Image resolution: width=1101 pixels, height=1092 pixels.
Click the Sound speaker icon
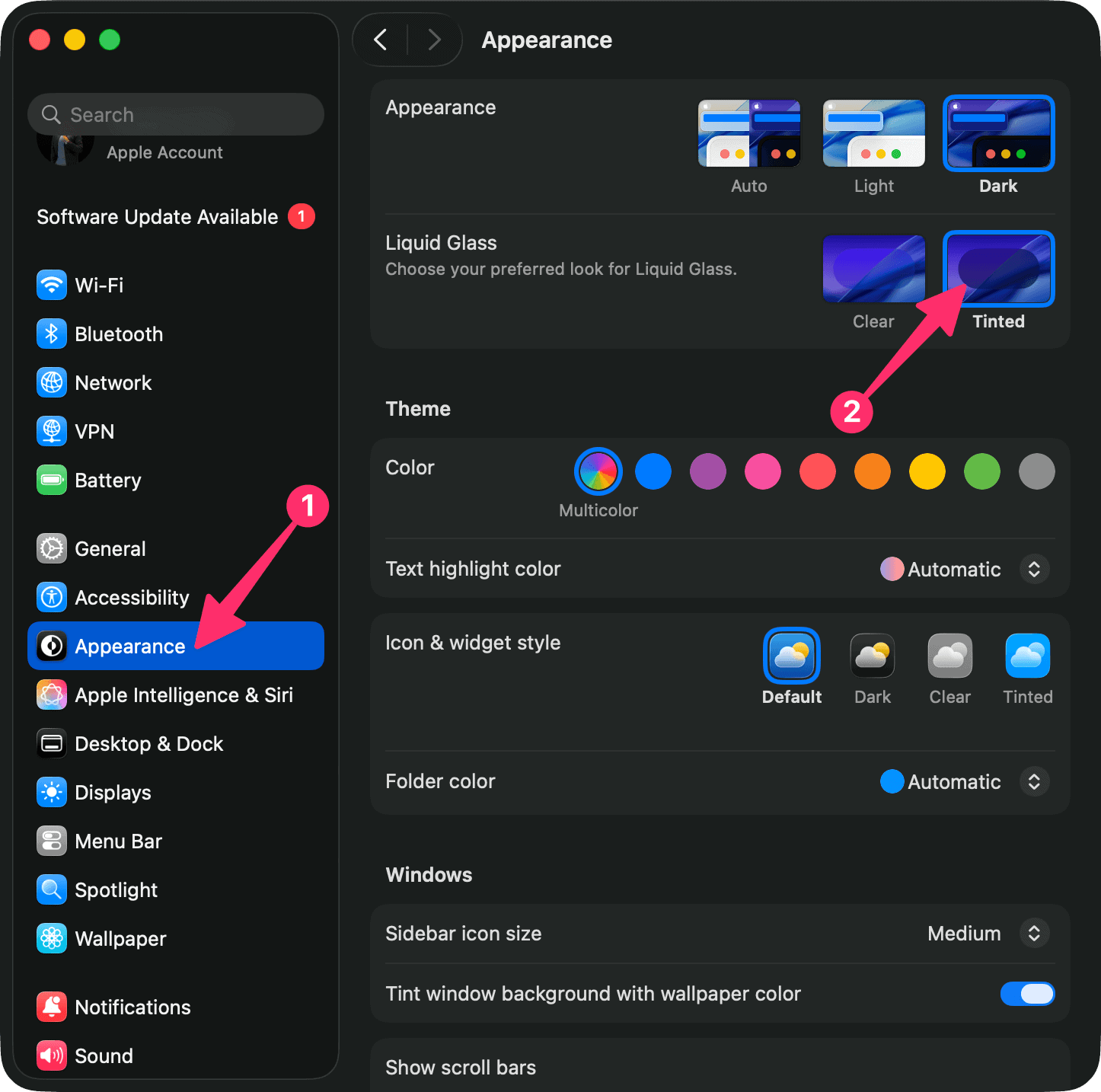52,1055
